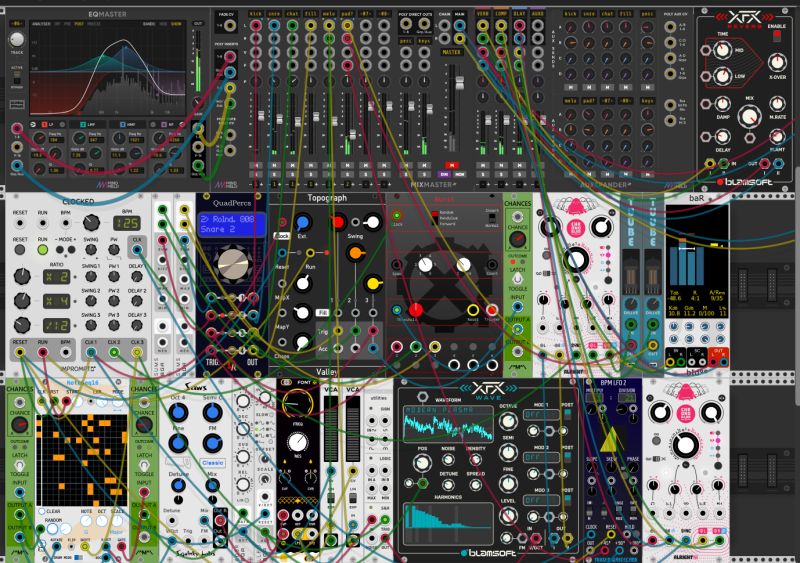This screenshot has width=800, height=563.
Task: Solo the snre channel in MixMaster
Action: (x=274, y=174)
